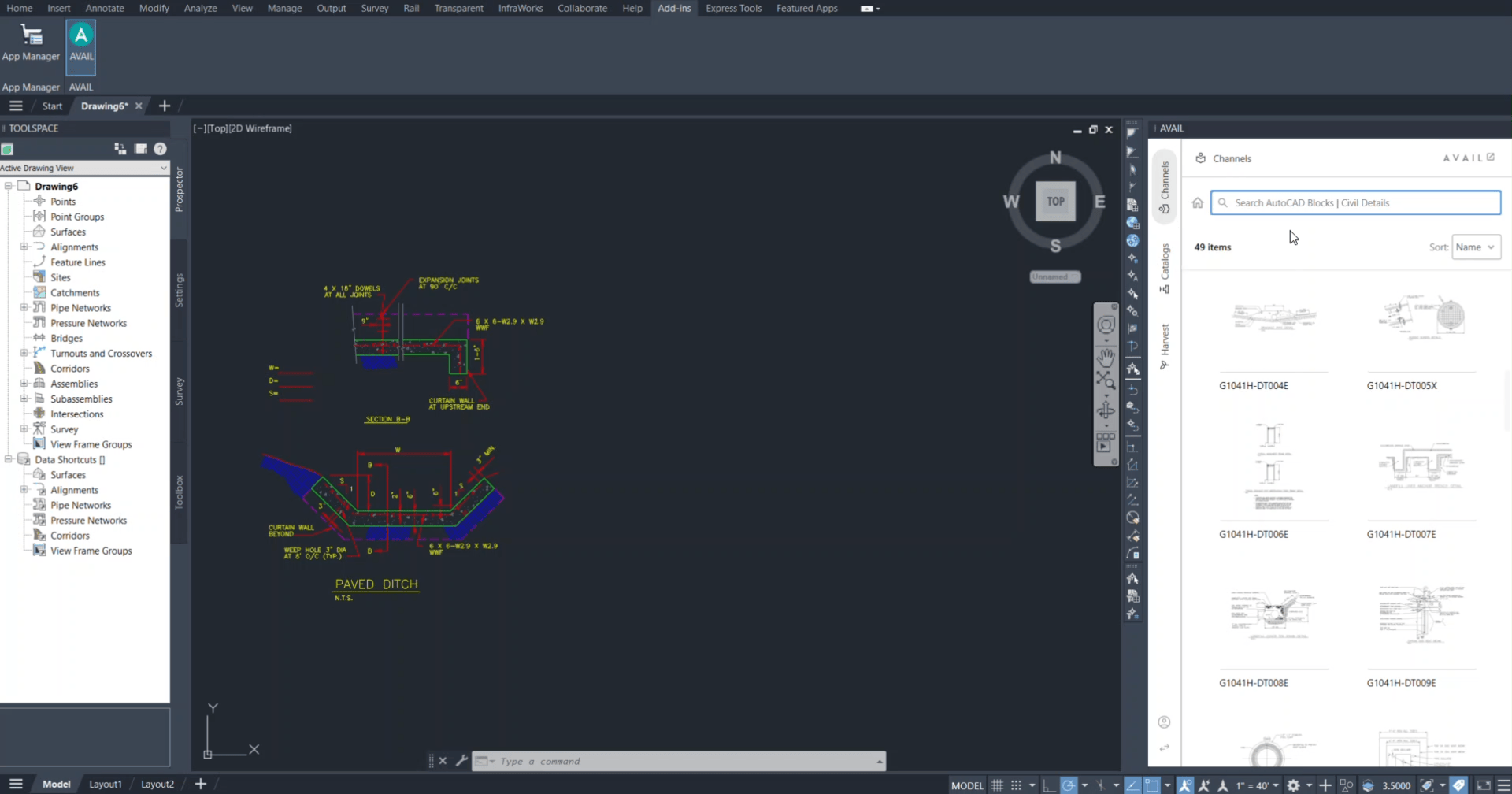The width and height of the screenshot is (1512, 794).
Task: Open the Harvest tab in AVAIL
Action: [x=1165, y=346]
